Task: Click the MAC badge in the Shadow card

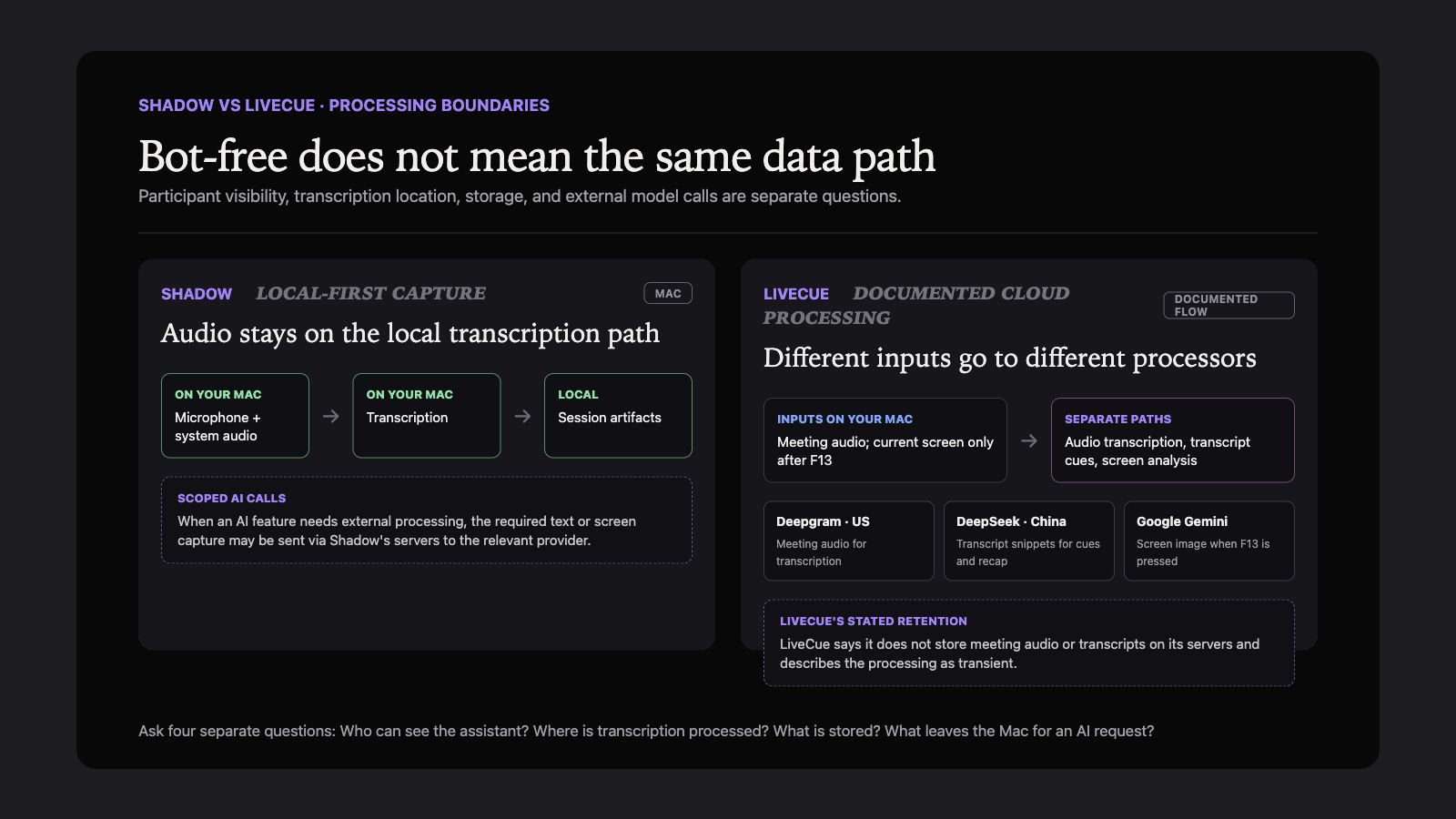Action: tap(668, 293)
